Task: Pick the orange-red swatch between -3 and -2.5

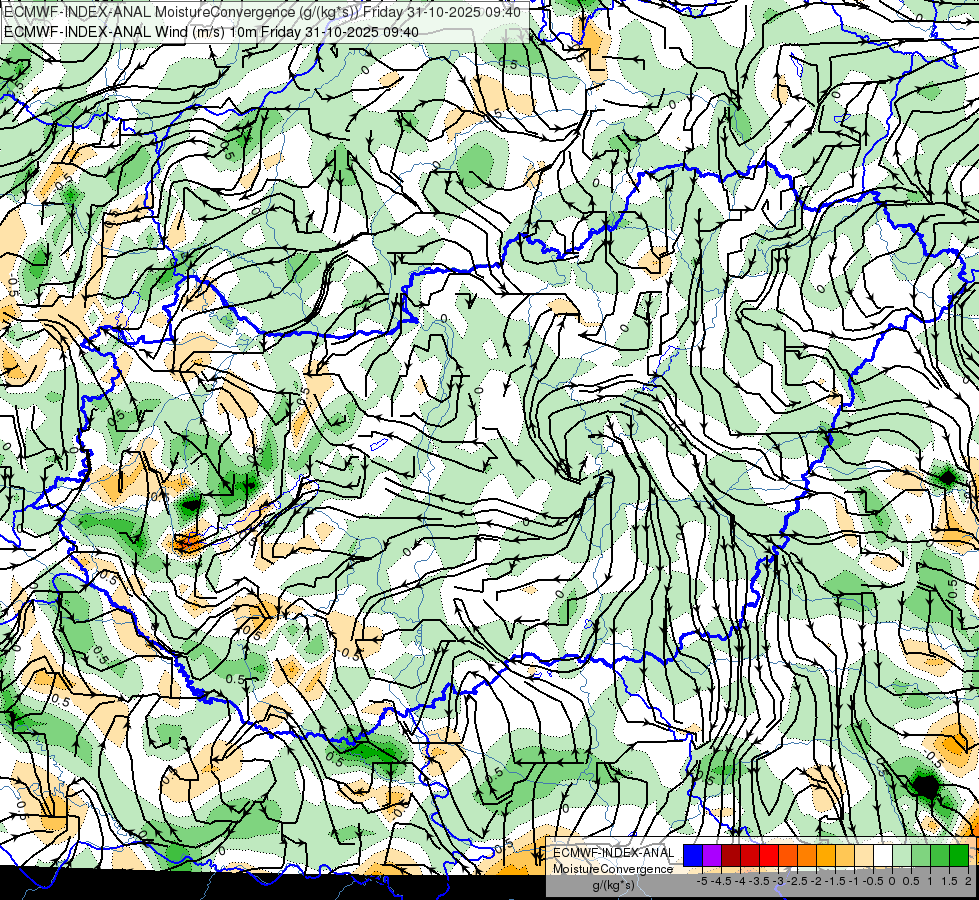Action: pyautogui.click(x=788, y=855)
